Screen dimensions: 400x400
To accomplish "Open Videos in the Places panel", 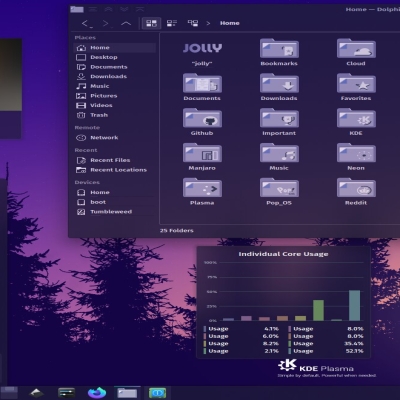I will pyautogui.click(x=114, y=106).
